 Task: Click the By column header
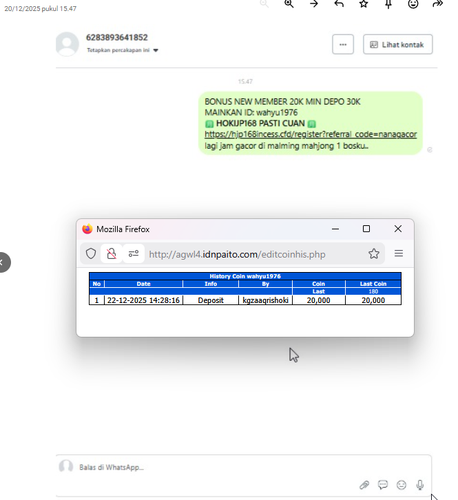coord(265,284)
